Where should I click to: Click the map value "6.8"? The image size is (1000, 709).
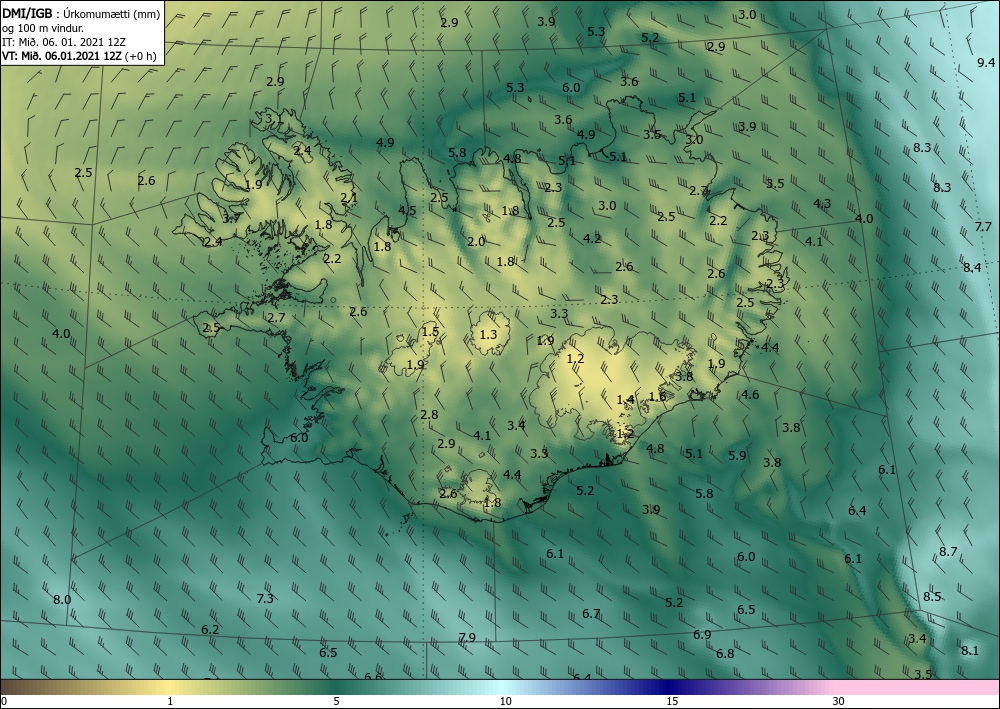pyautogui.click(x=725, y=654)
